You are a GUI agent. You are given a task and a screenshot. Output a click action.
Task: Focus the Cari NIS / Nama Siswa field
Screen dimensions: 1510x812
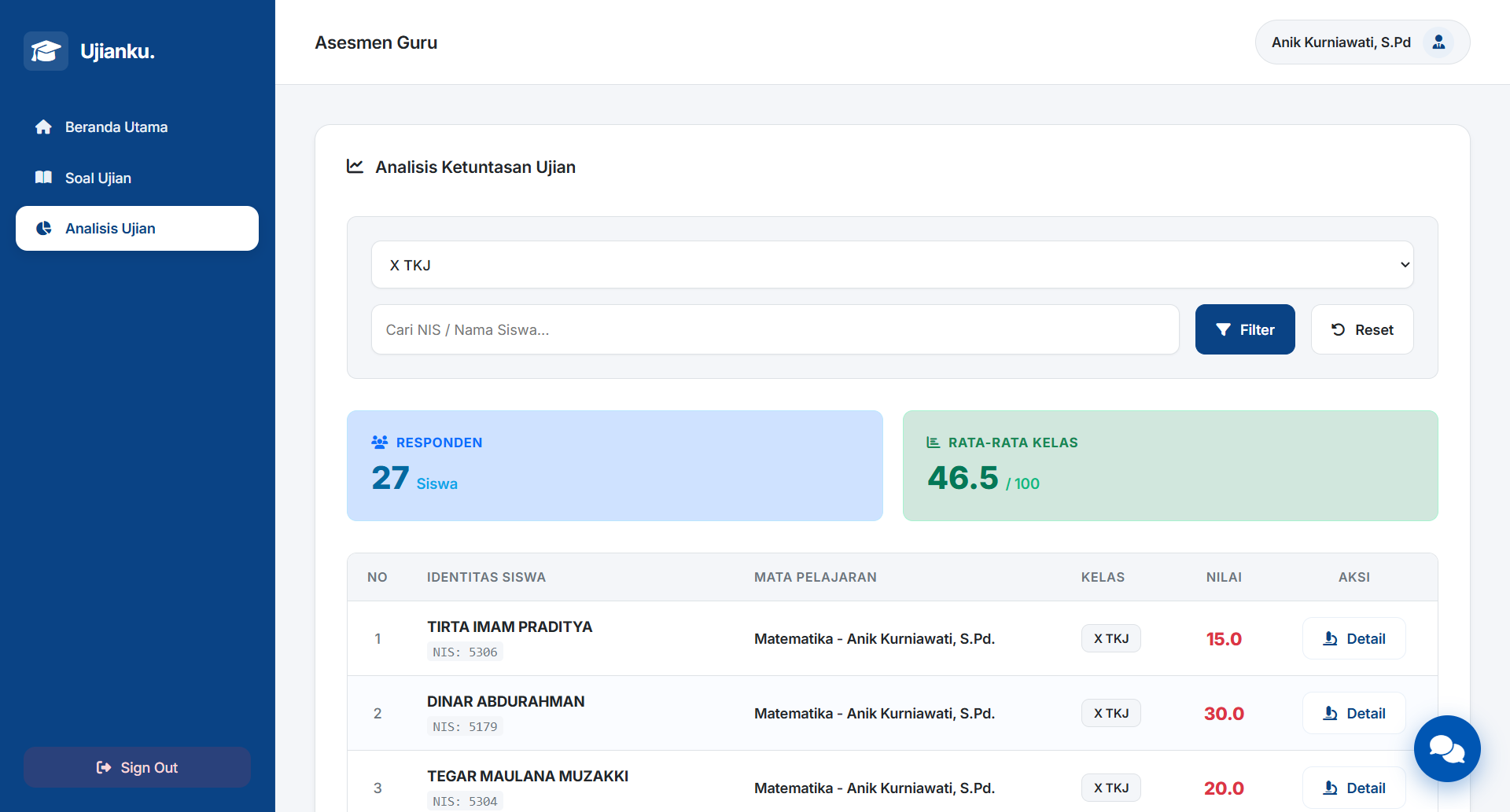pyautogui.click(x=775, y=329)
